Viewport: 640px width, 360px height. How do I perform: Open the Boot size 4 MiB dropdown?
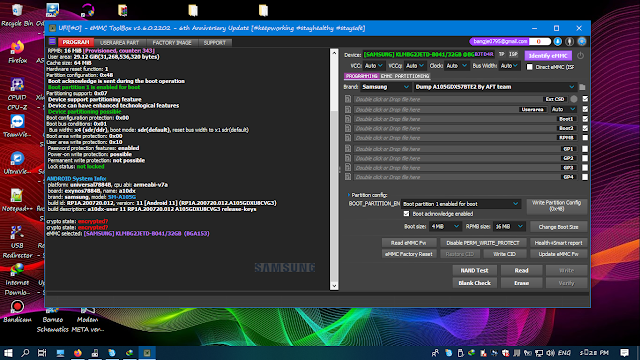[445, 226]
